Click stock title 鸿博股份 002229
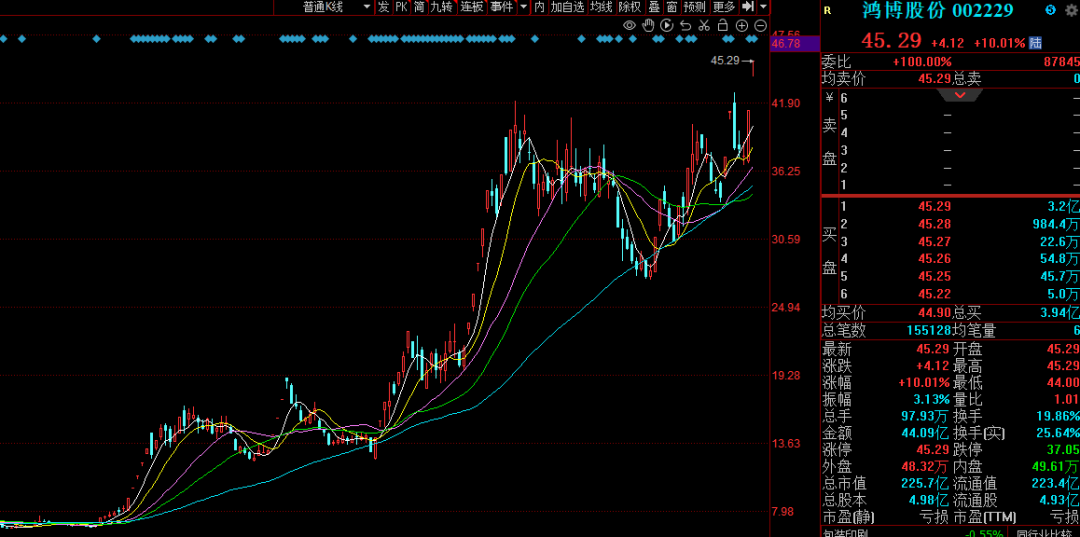Screen dimensions: 1080x537 click(937, 10)
